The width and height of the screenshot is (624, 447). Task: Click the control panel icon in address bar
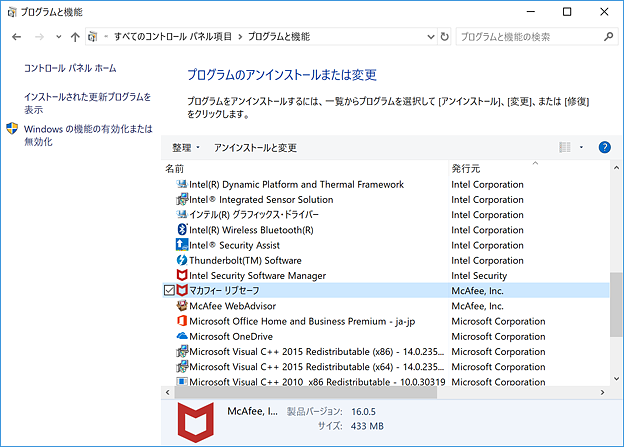(93, 37)
